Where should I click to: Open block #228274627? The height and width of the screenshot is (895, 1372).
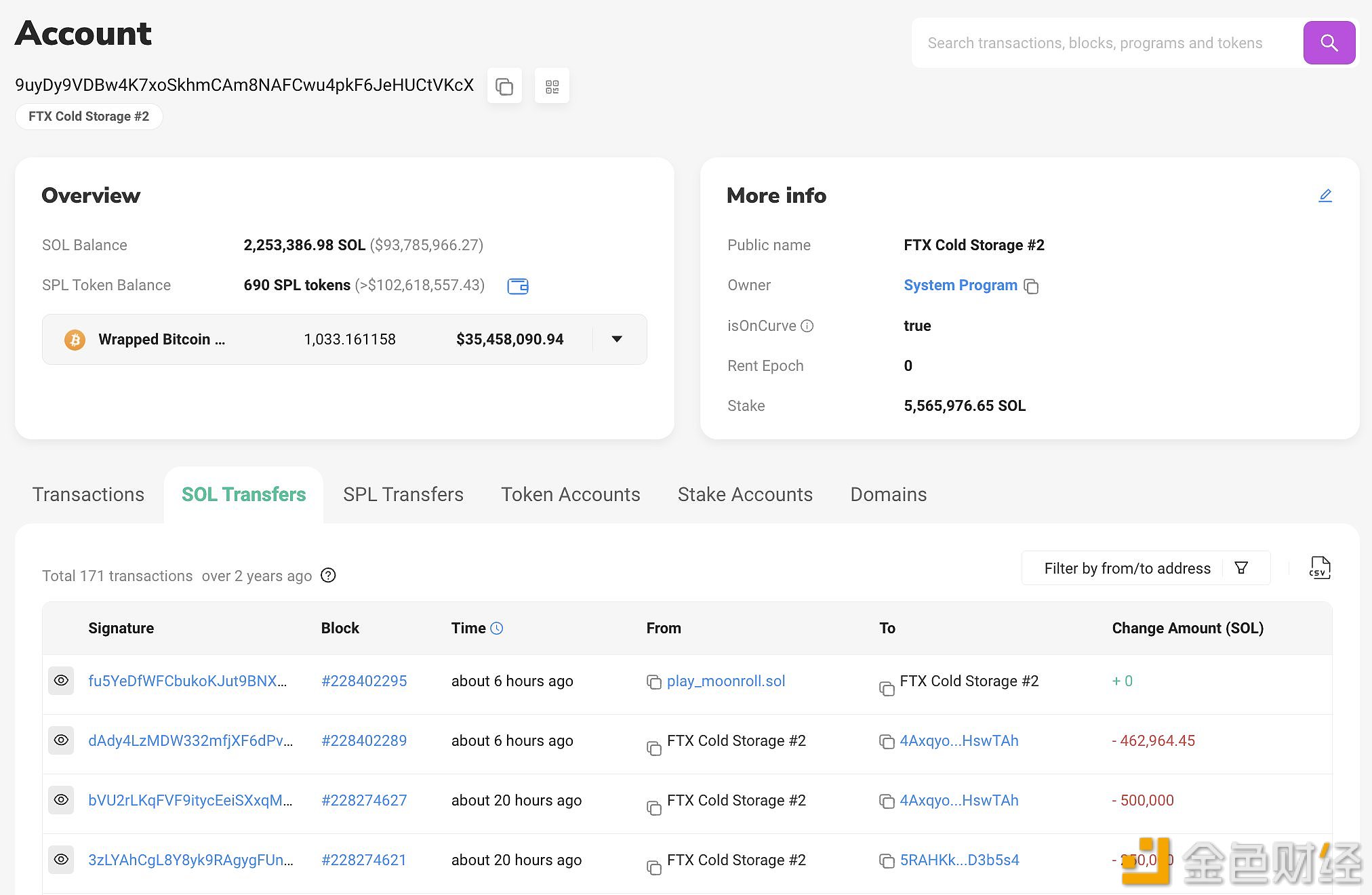click(x=364, y=800)
